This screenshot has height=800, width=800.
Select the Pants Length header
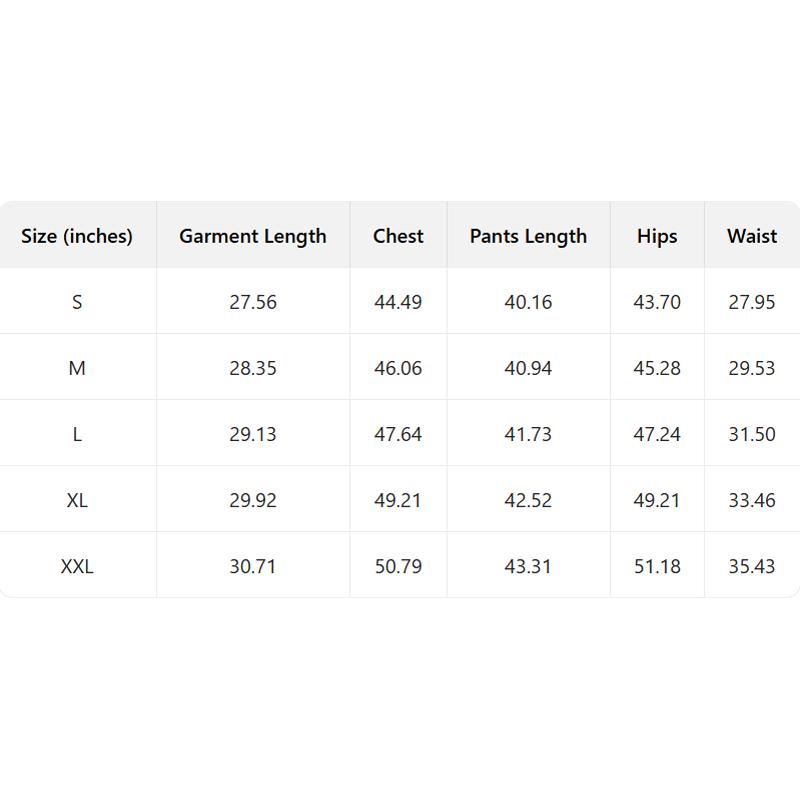528,236
